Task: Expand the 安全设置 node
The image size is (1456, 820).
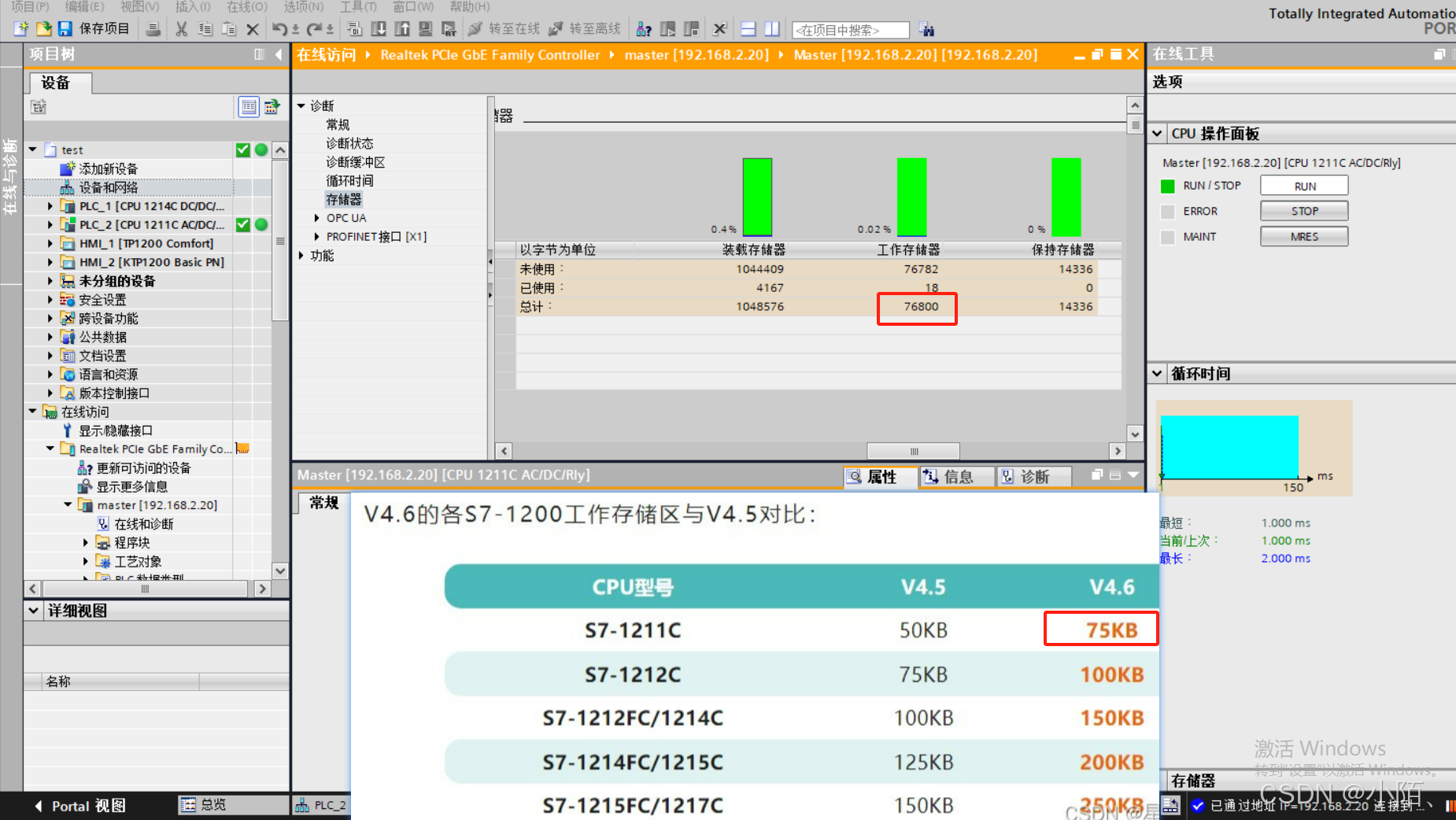Action: coord(50,300)
